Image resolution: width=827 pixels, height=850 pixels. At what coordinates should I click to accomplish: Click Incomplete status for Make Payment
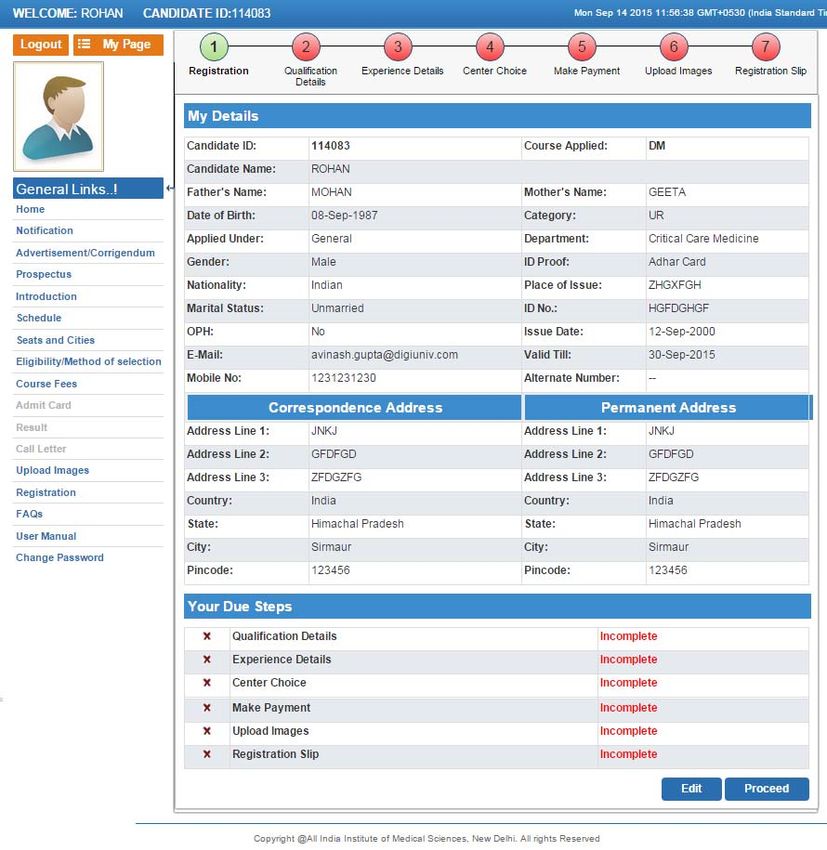pyautogui.click(x=629, y=707)
